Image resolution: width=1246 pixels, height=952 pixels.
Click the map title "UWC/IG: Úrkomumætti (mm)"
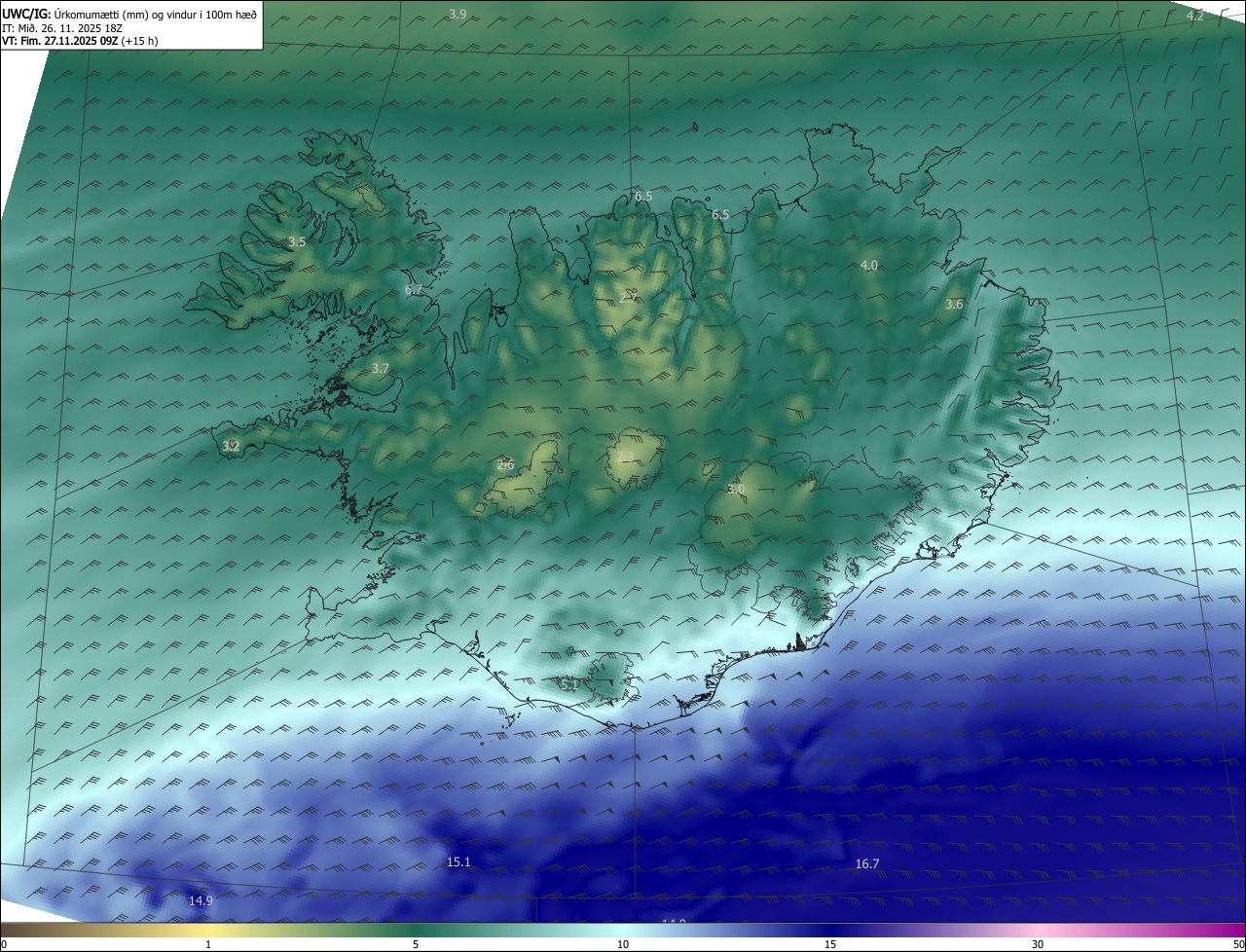(75, 14)
